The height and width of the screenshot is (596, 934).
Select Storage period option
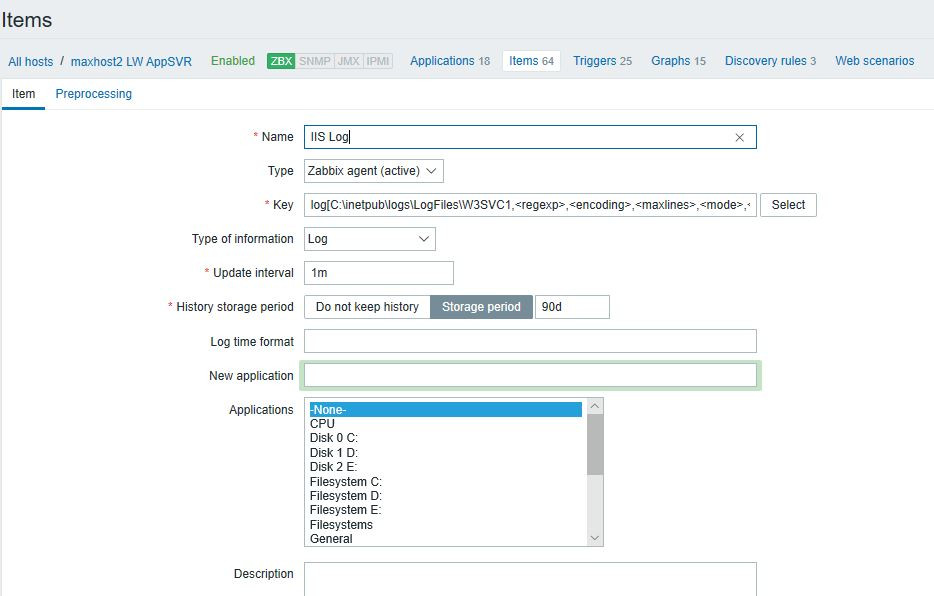pyautogui.click(x=481, y=307)
